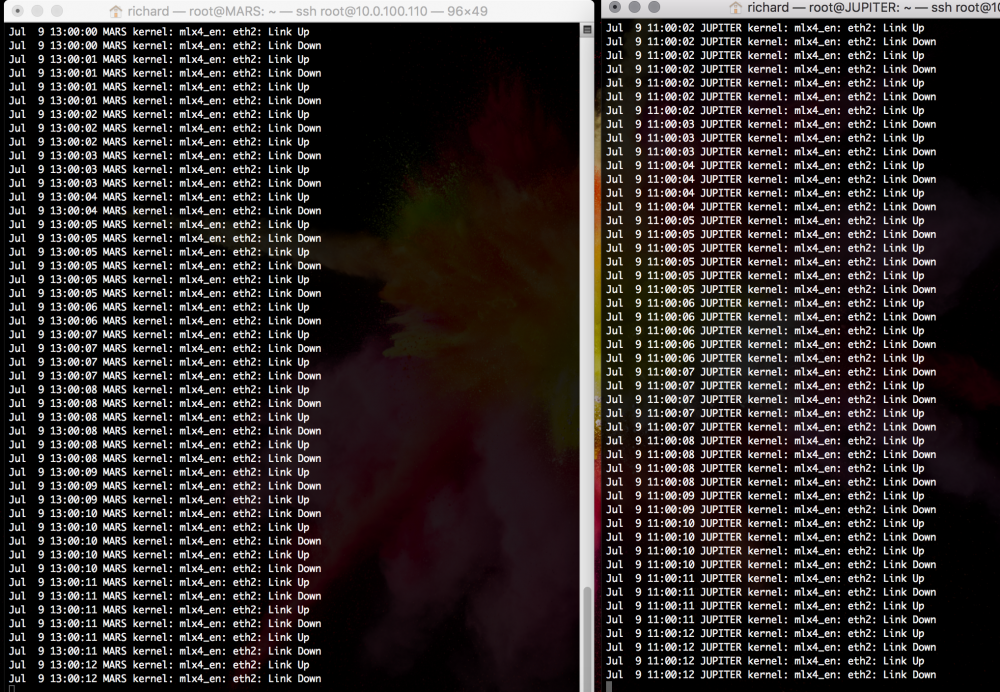Zoom the MARS terminal window

(x=57, y=11)
